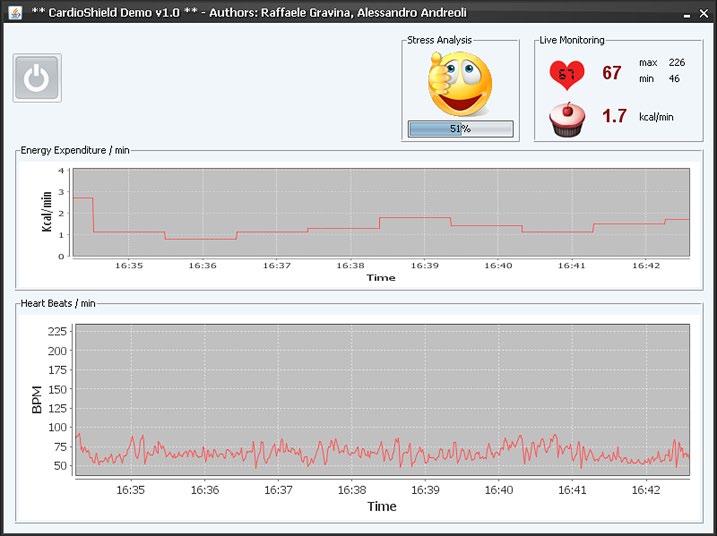Click the thumbs-up smiley stress emoticon
The width and height of the screenshot is (717, 536).
coord(459,84)
